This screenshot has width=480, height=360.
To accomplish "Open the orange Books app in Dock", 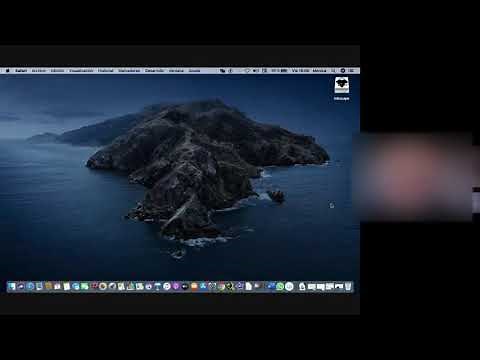I will tap(194, 286).
